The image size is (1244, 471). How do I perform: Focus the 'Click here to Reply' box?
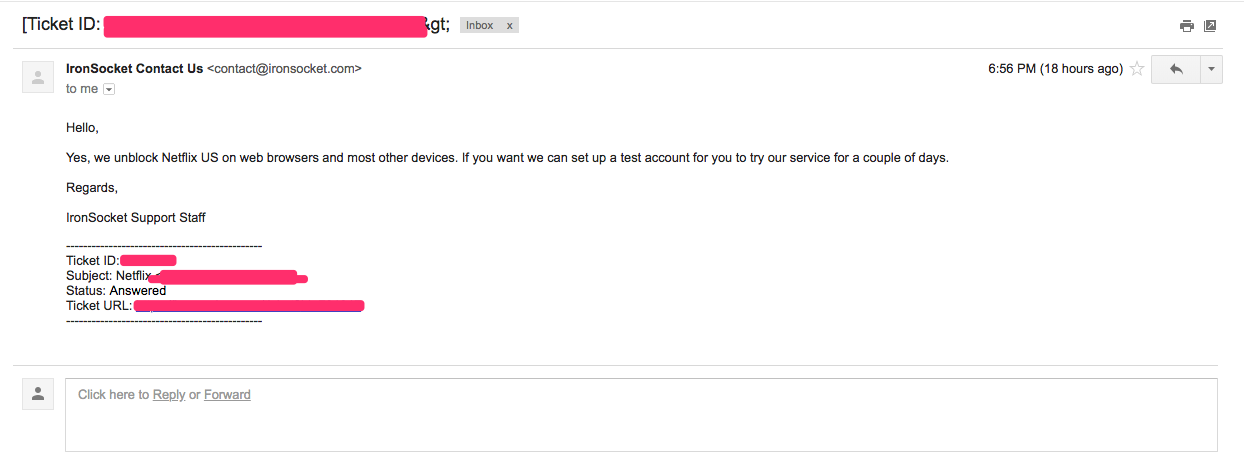tap(641, 415)
